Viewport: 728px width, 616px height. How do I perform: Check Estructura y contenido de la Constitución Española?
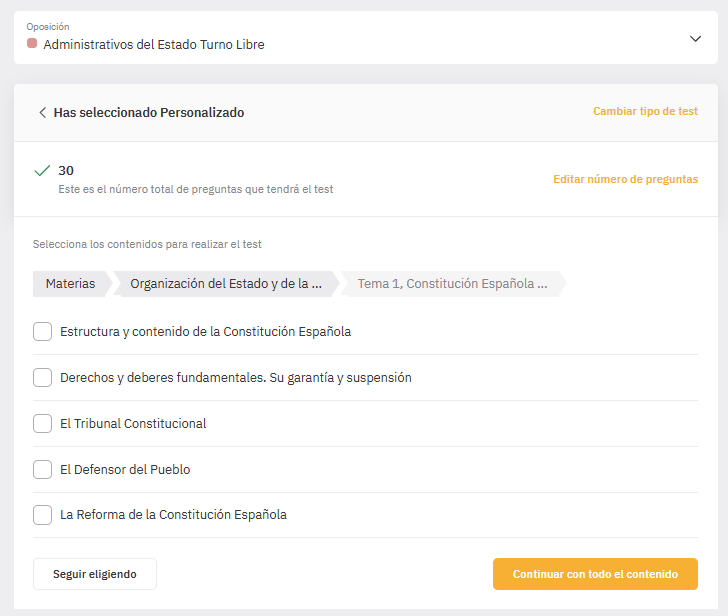tap(42, 331)
